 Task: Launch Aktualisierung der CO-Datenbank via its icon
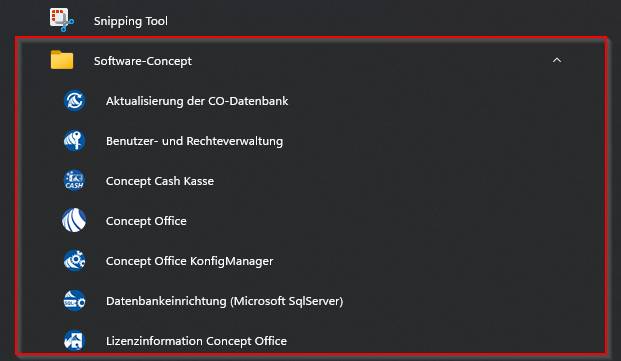(x=74, y=101)
